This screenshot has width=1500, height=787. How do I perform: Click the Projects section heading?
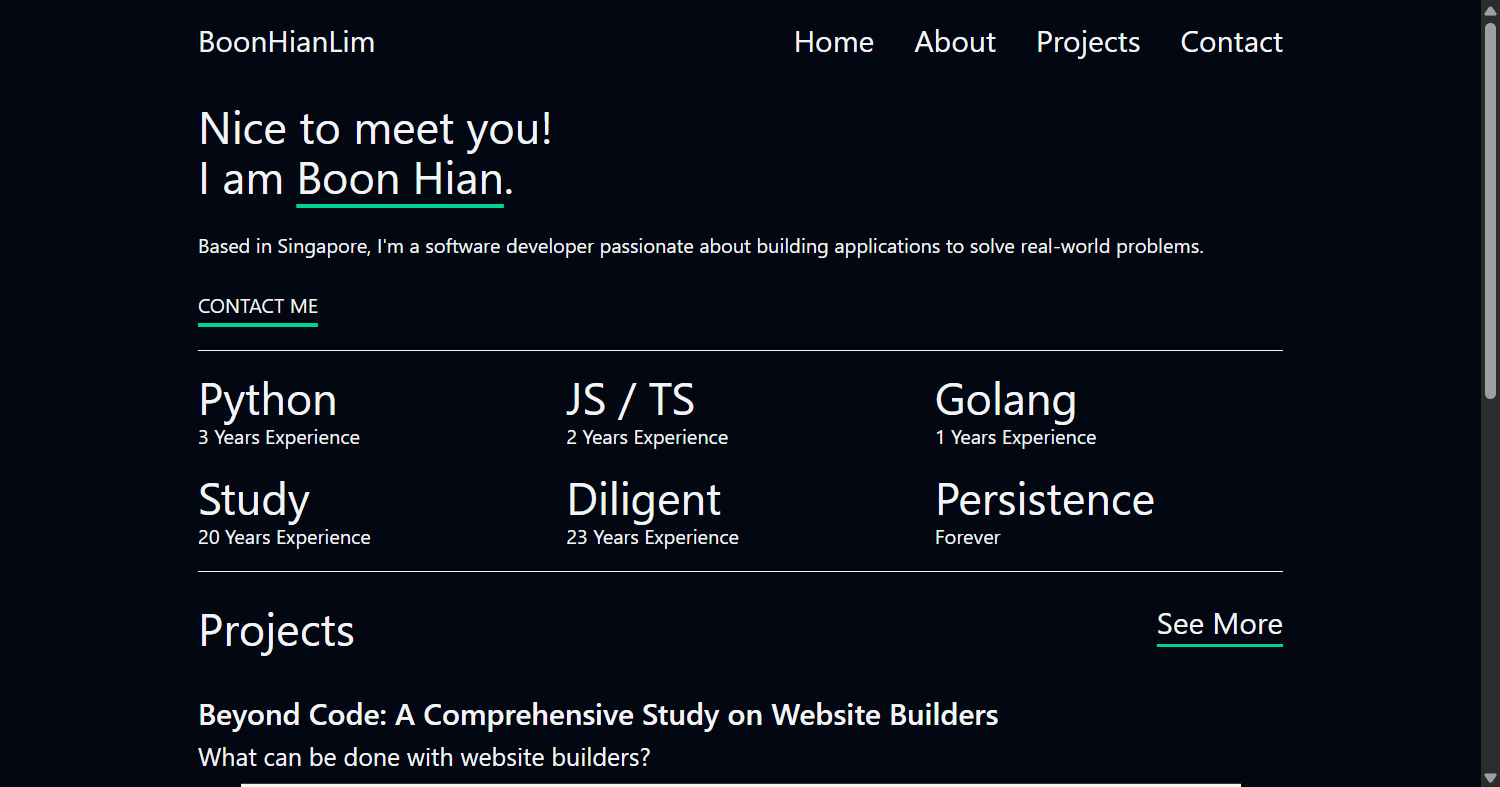(x=277, y=631)
